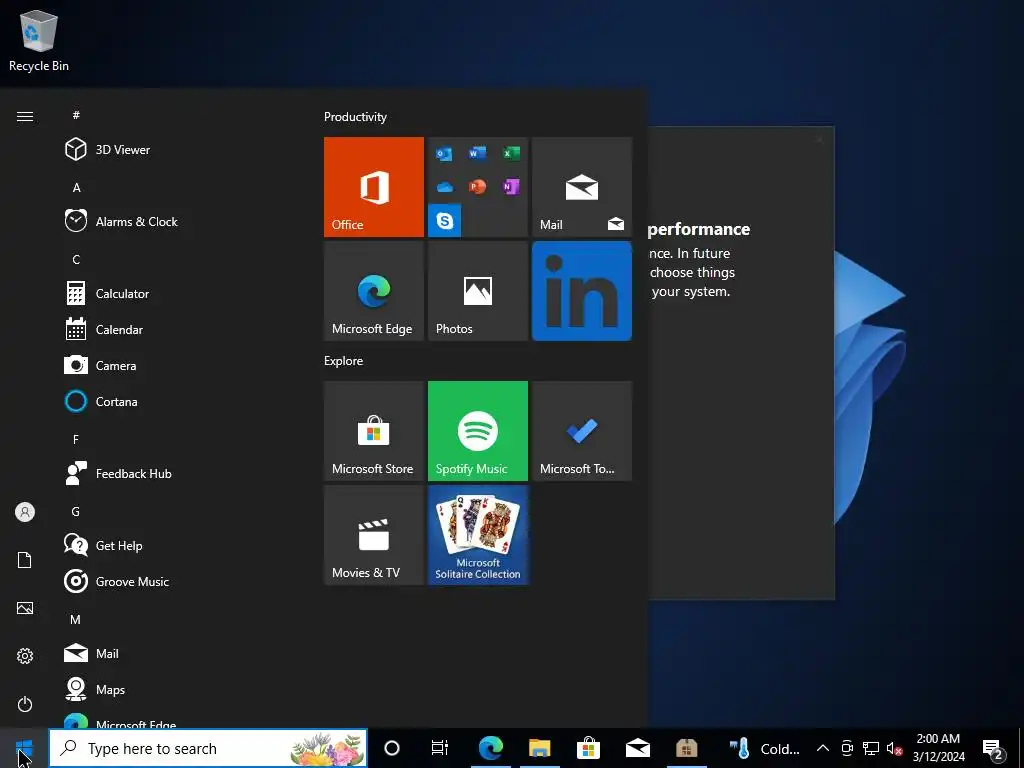Image resolution: width=1024 pixels, height=768 pixels.
Task: Open the package app on taskbar
Action: pyautogui.click(x=686, y=748)
